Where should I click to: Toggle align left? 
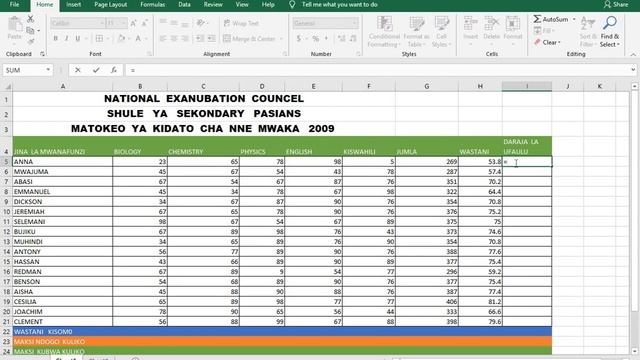tap(163, 39)
